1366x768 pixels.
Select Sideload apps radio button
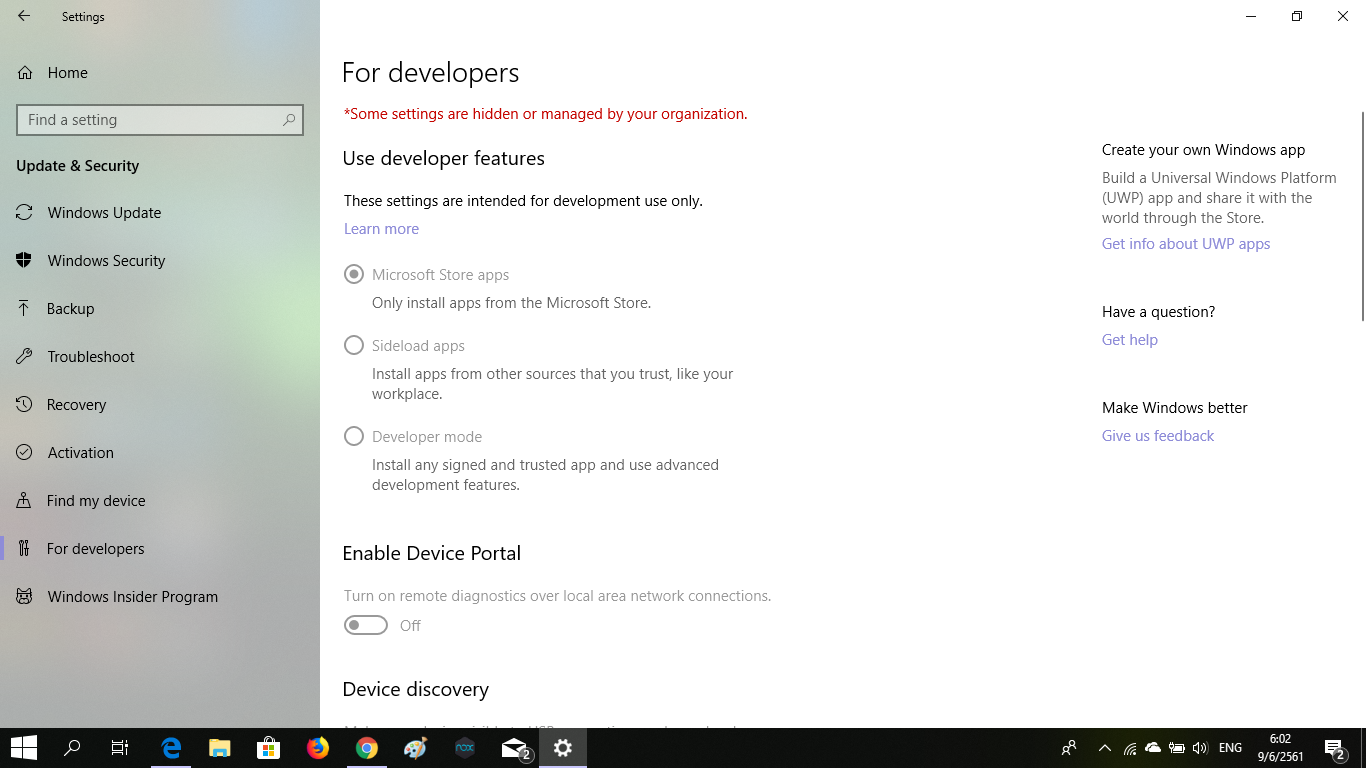coord(354,345)
